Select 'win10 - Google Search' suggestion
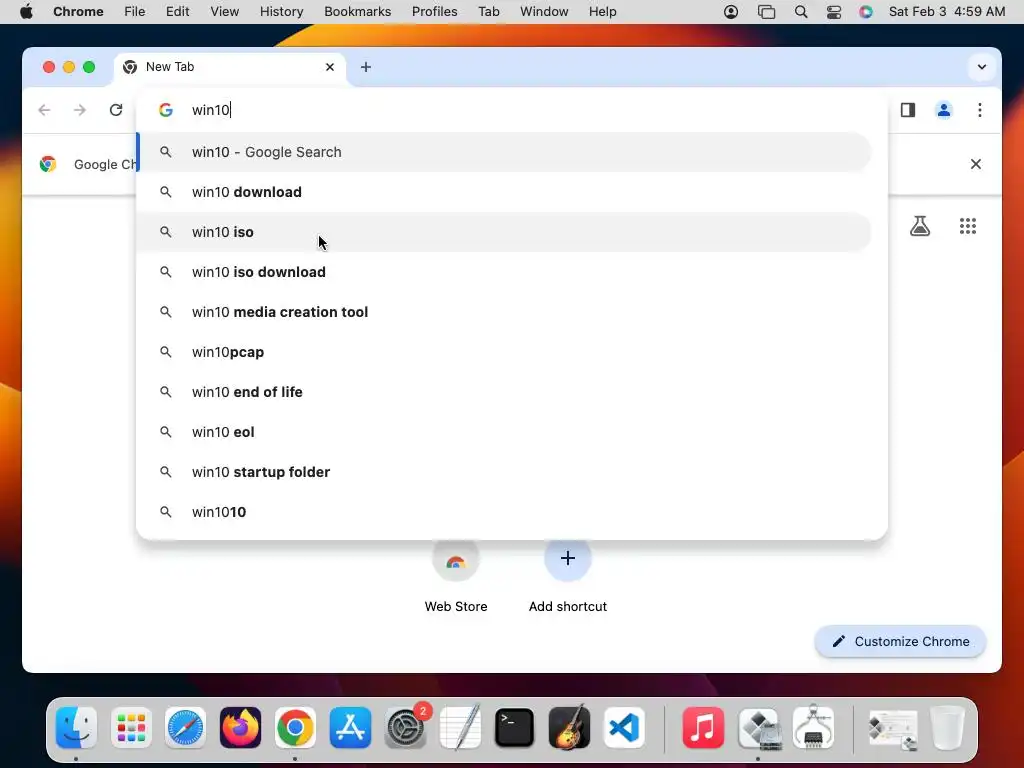1024x768 pixels. coord(504,152)
